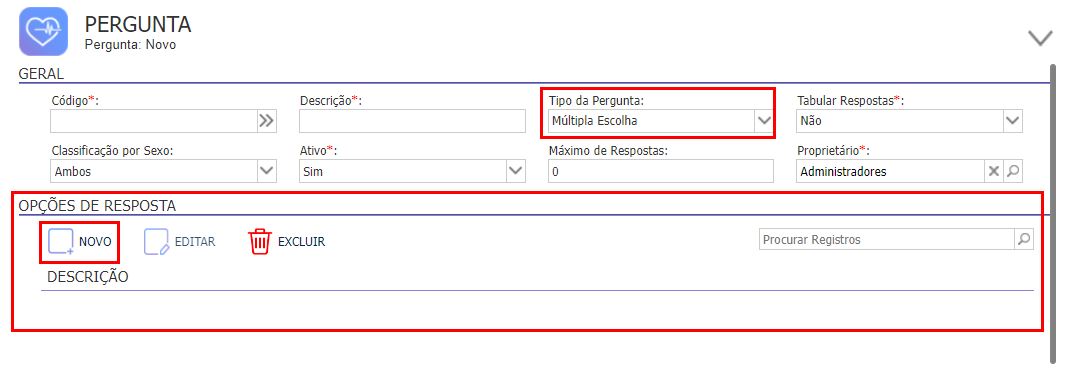Click the EDITAR pencil icon
Image resolution: width=1066 pixels, height=374 pixels.
click(156, 241)
